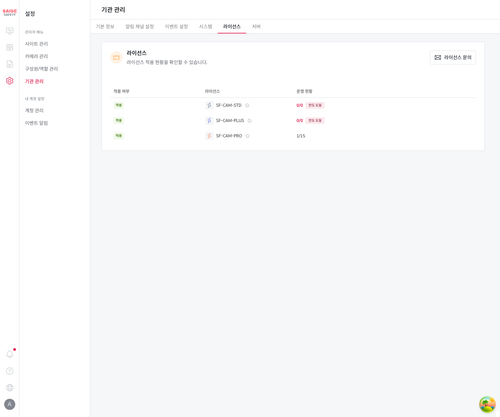Viewport: 500px width, 417px height.
Task: Switch to the 서버 tab
Action: pos(256,27)
